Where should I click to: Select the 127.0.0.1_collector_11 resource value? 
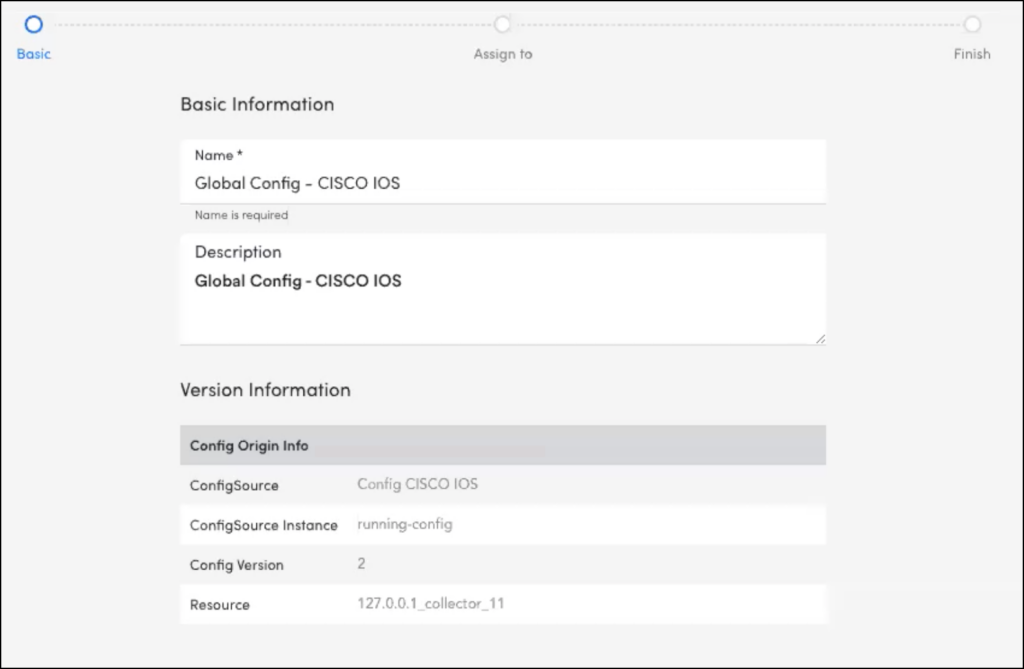(x=431, y=604)
